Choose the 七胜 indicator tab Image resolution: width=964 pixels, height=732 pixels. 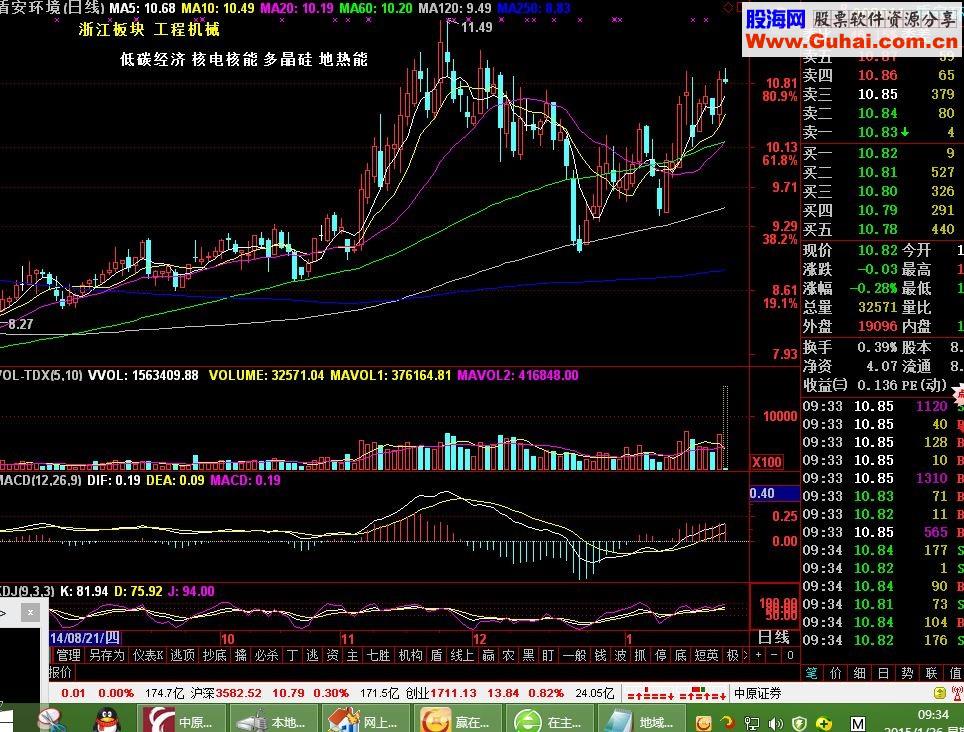(x=378, y=655)
